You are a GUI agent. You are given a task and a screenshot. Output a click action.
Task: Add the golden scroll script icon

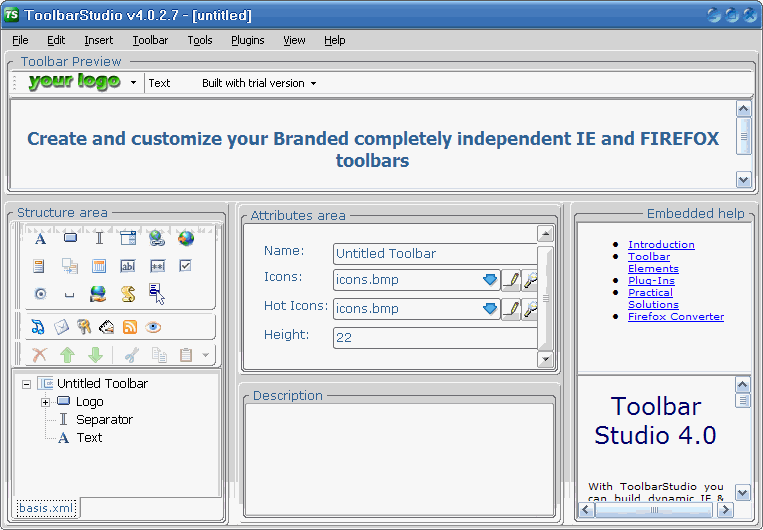pos(128,293)
